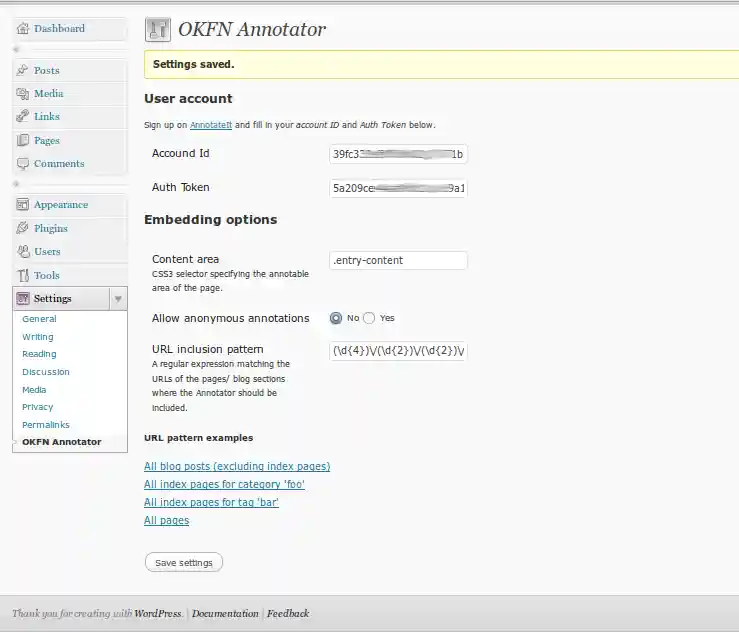This screenshot has width=739, height=632.
Task: Click the 'User account' heading
Action: click(188, 98)
